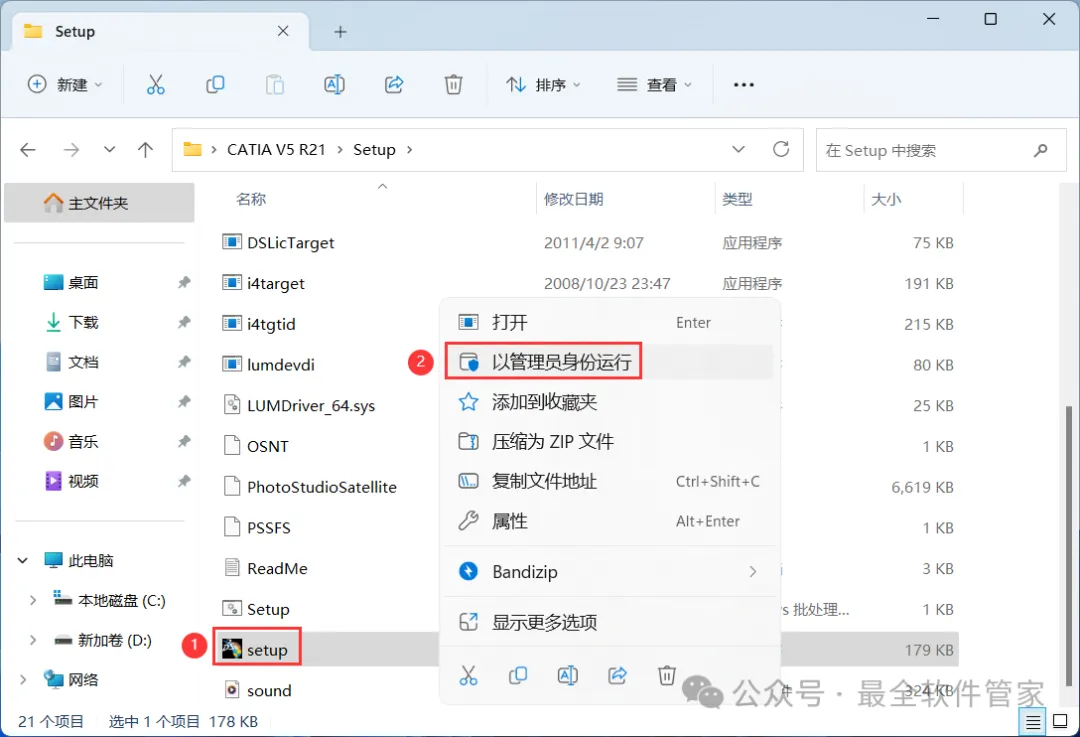Select the Setup tab title
1080x737 pixels.
[x=75, y=32]
